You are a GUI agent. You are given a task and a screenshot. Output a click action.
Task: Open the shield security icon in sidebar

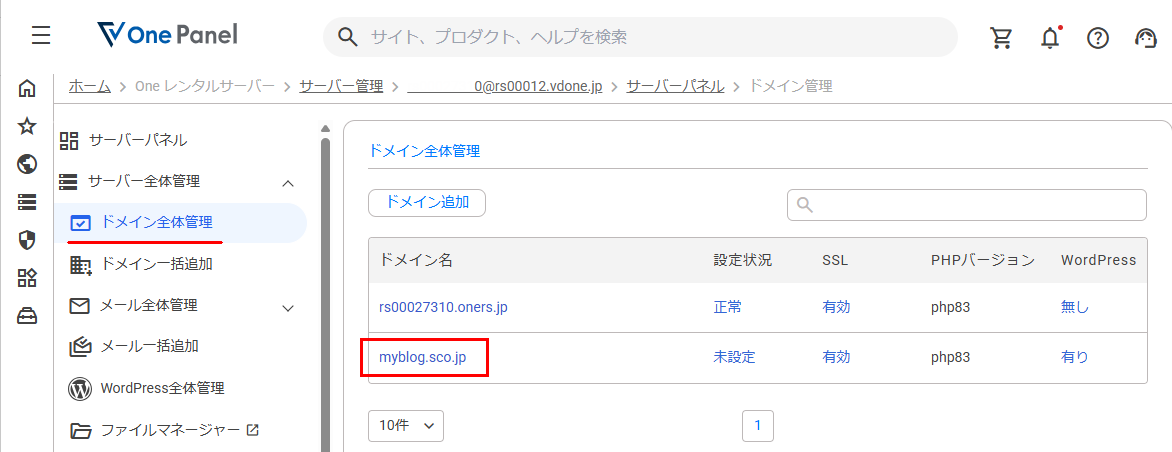coord(27,240)
